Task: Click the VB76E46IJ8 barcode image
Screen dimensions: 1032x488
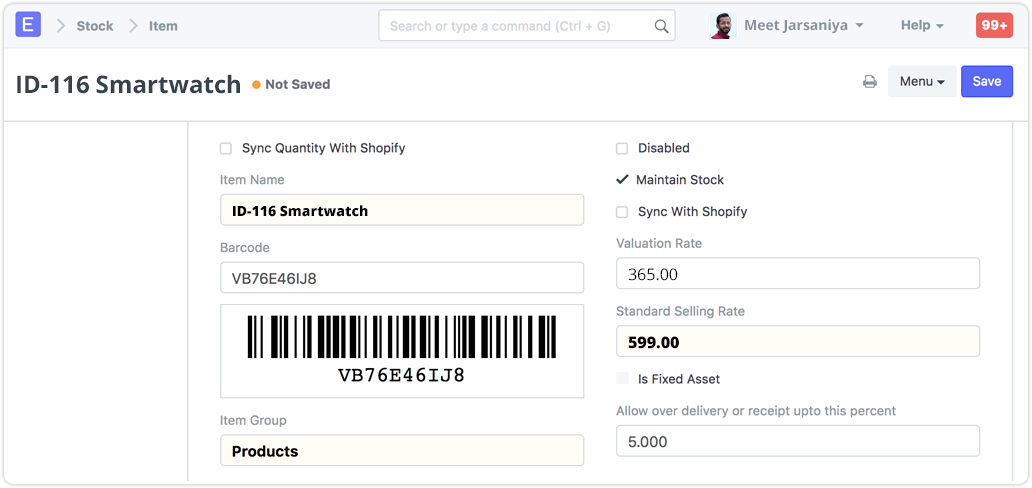Action: click(402, 351)
